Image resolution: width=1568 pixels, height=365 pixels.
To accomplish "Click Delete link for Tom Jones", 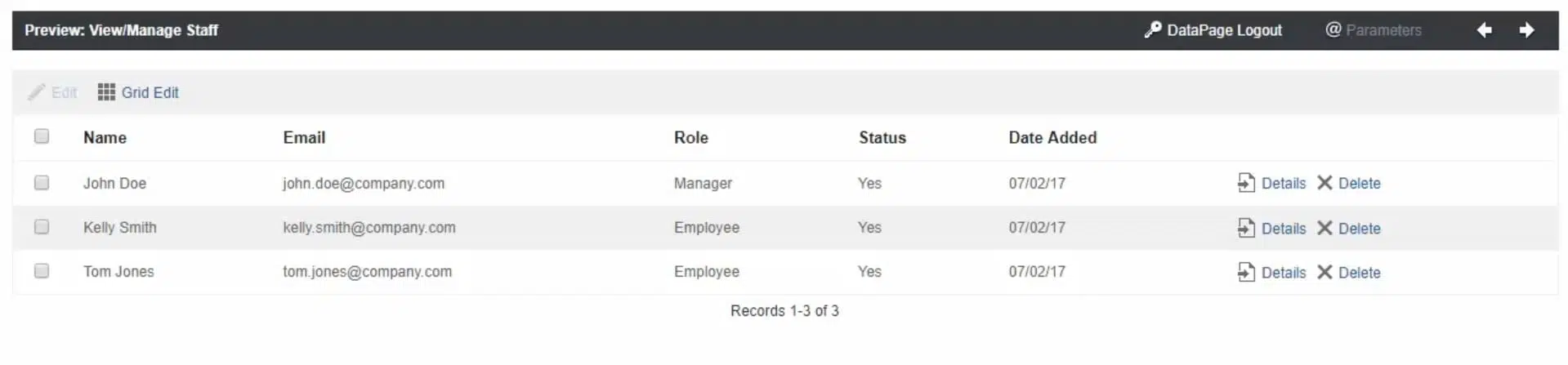I will point(1359,273).
